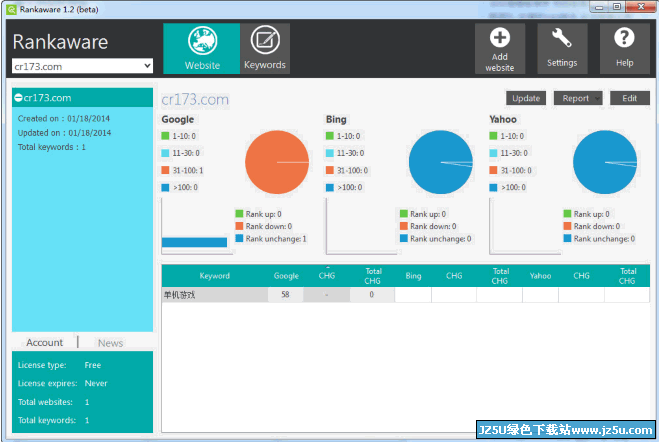Click Yahoo Rank up green swatch
Screen dimensions: 659x442
[x=567, y=214]
